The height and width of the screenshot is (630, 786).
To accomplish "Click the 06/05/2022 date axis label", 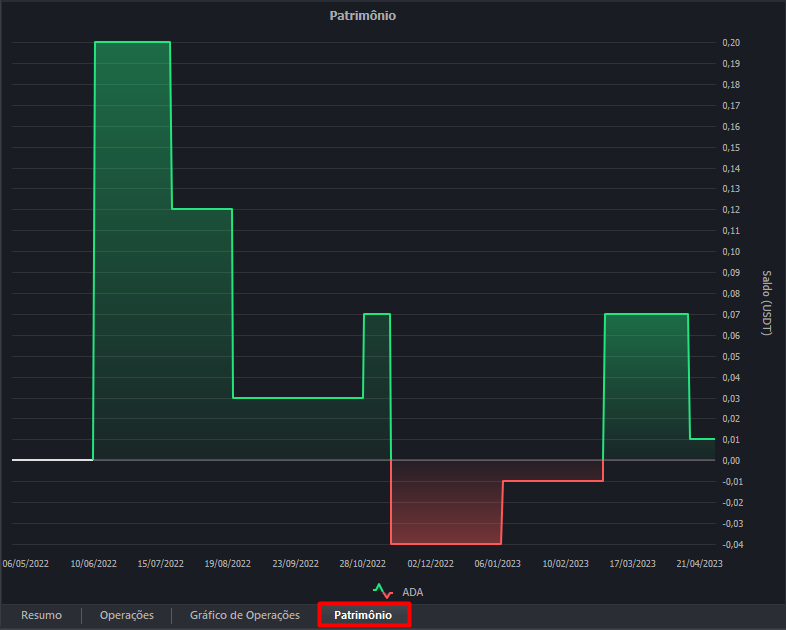I will point(26,564).
